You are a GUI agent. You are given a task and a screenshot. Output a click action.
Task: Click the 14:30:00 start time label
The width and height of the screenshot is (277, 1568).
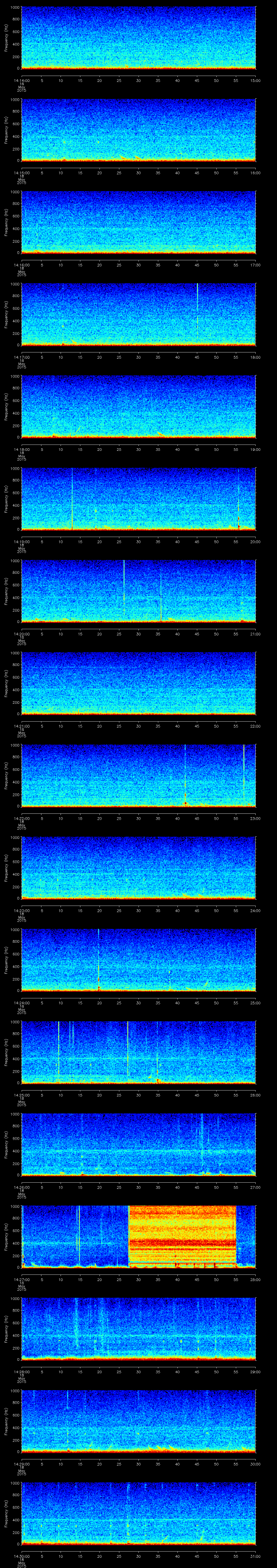point(21,1556)
